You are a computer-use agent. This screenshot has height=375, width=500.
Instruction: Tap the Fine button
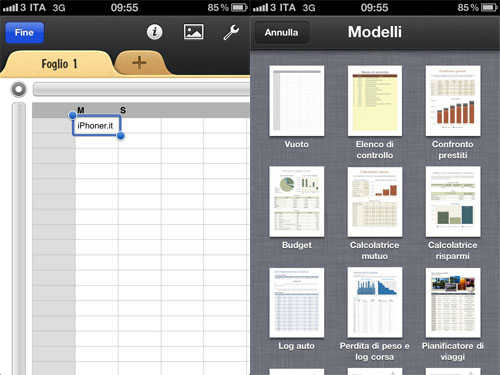click(24, 33)
